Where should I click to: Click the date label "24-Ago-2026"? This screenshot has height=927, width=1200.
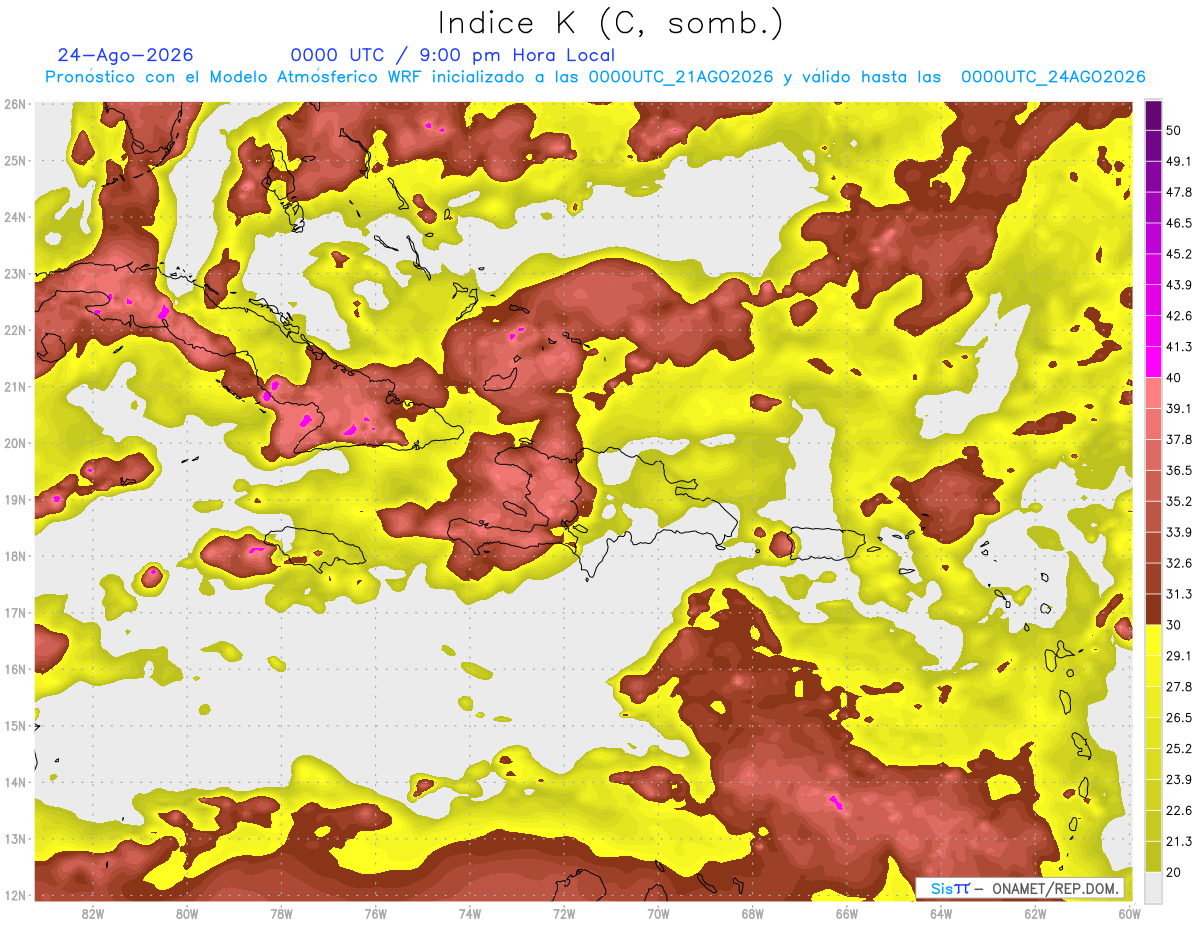[x=125, y=55]
